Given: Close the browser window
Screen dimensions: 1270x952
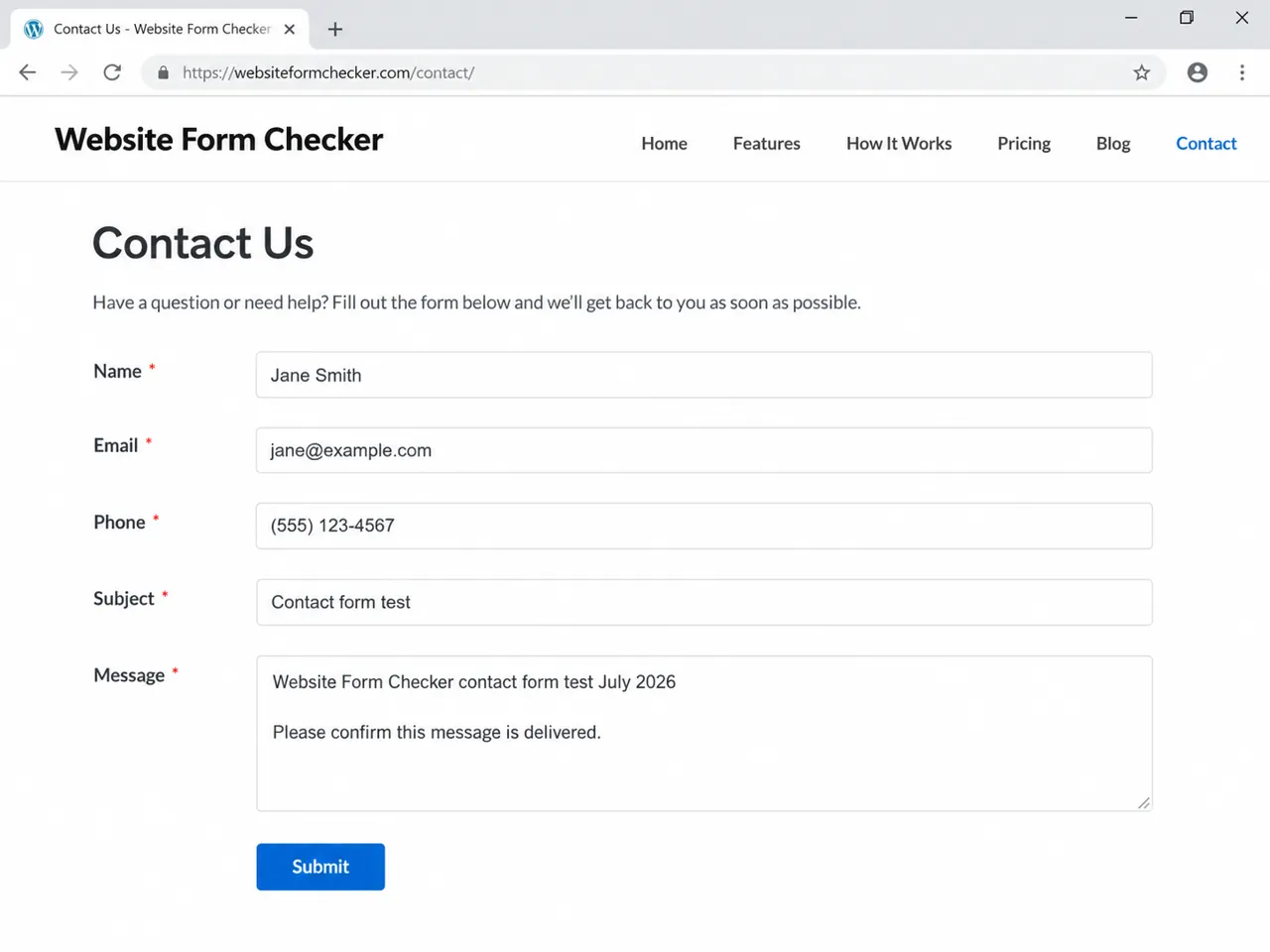Looking at the screenshot, I should point(1242,18).
